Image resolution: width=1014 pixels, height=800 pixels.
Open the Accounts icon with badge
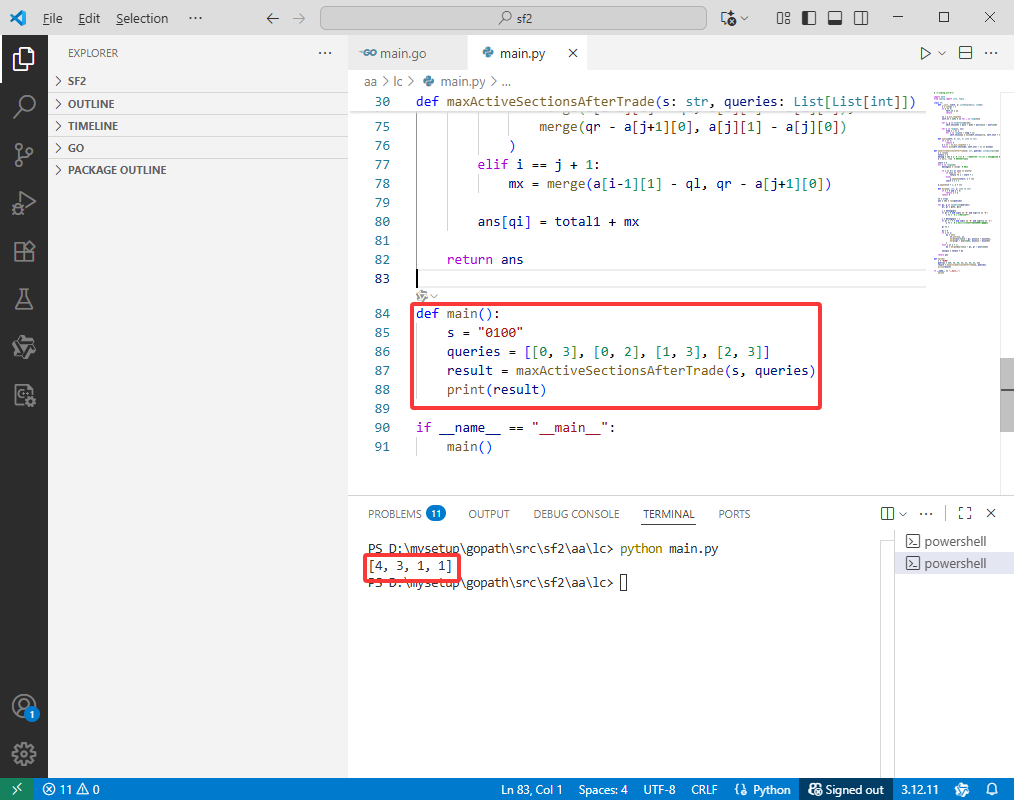coord(25,707)
